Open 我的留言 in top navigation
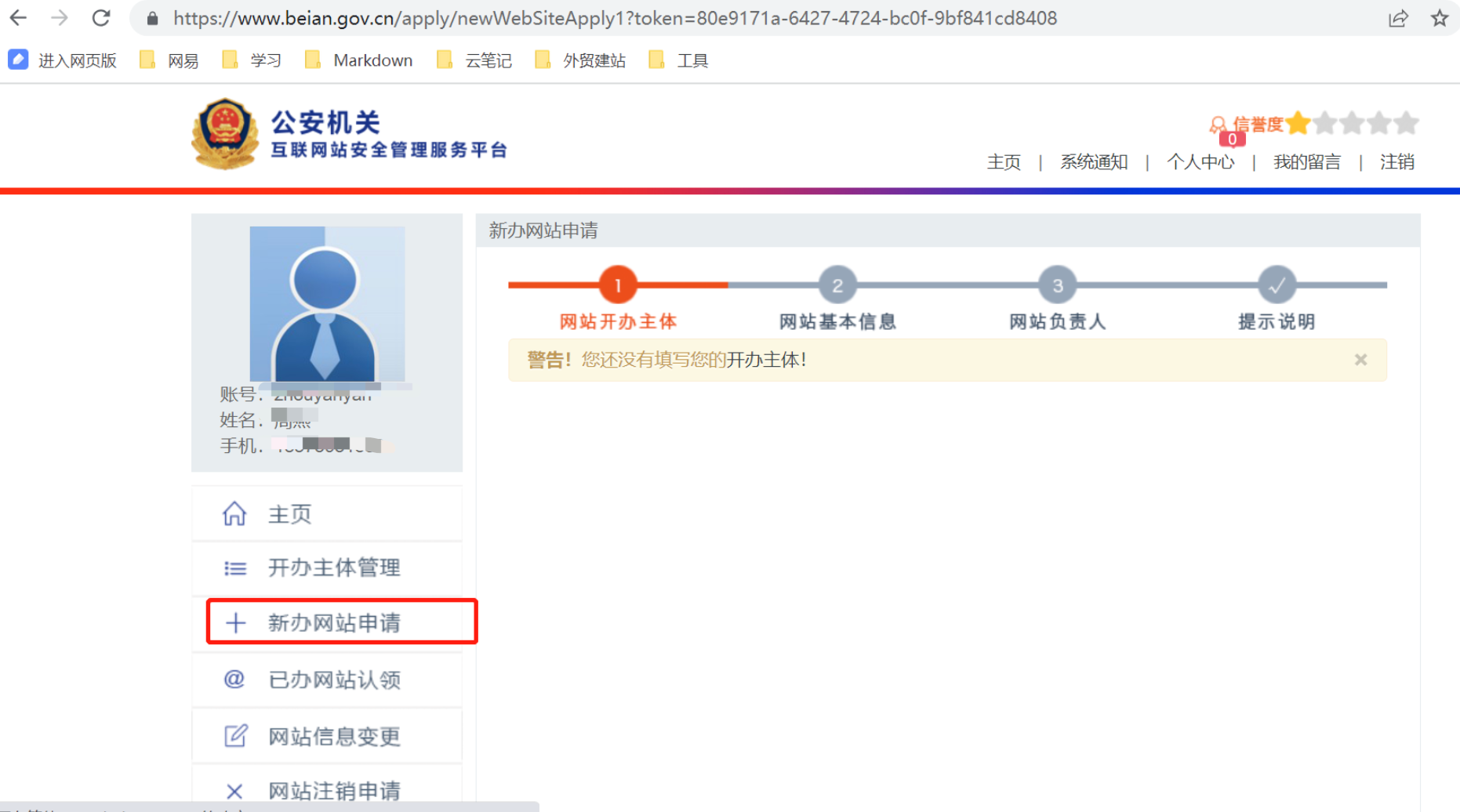Screen dimensions: 1460x812 pyautogui.click(x=1307, y=162)
